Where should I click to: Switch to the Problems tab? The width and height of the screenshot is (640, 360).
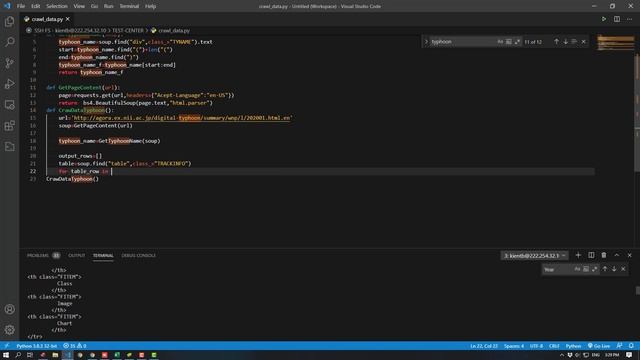38,256
